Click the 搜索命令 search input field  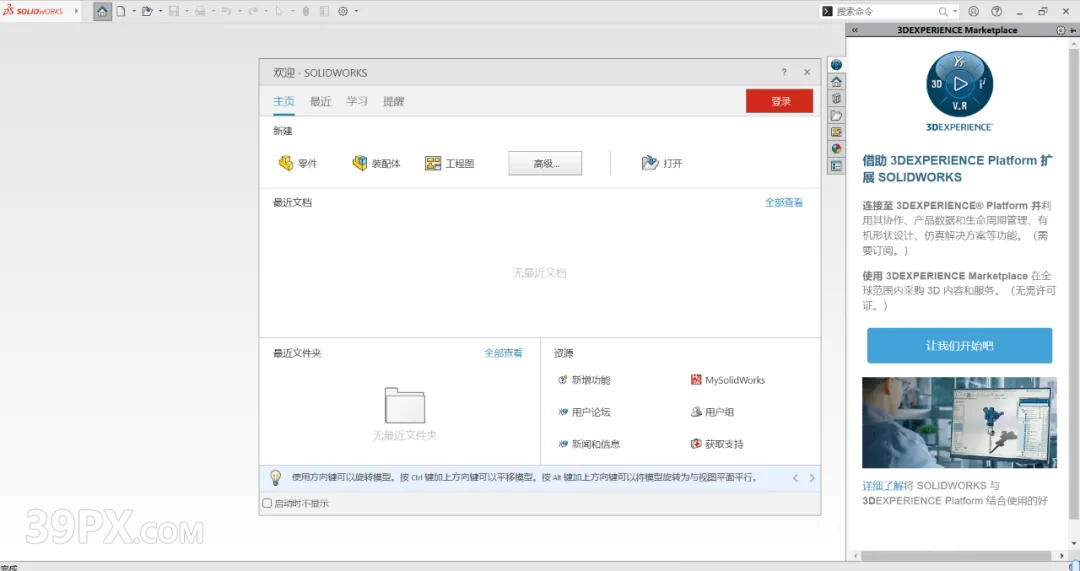(884, 11)
